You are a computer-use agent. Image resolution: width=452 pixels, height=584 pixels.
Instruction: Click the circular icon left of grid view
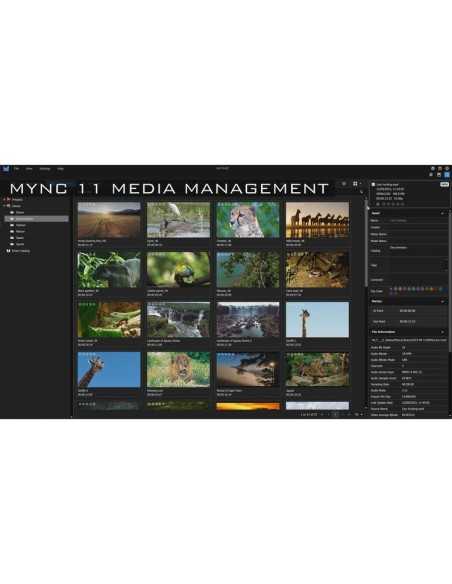point(344,184)
